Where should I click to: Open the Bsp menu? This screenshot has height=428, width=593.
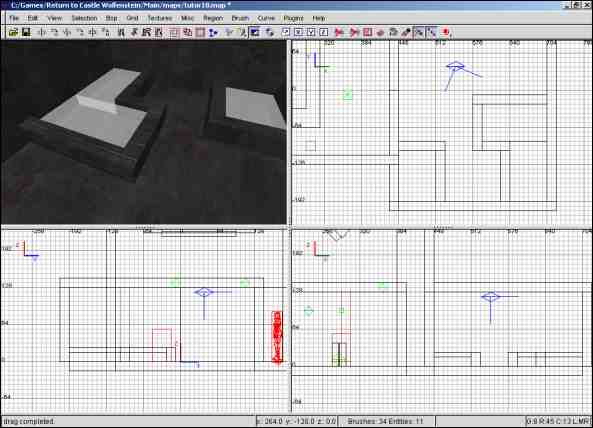click(x=111, y=18)
